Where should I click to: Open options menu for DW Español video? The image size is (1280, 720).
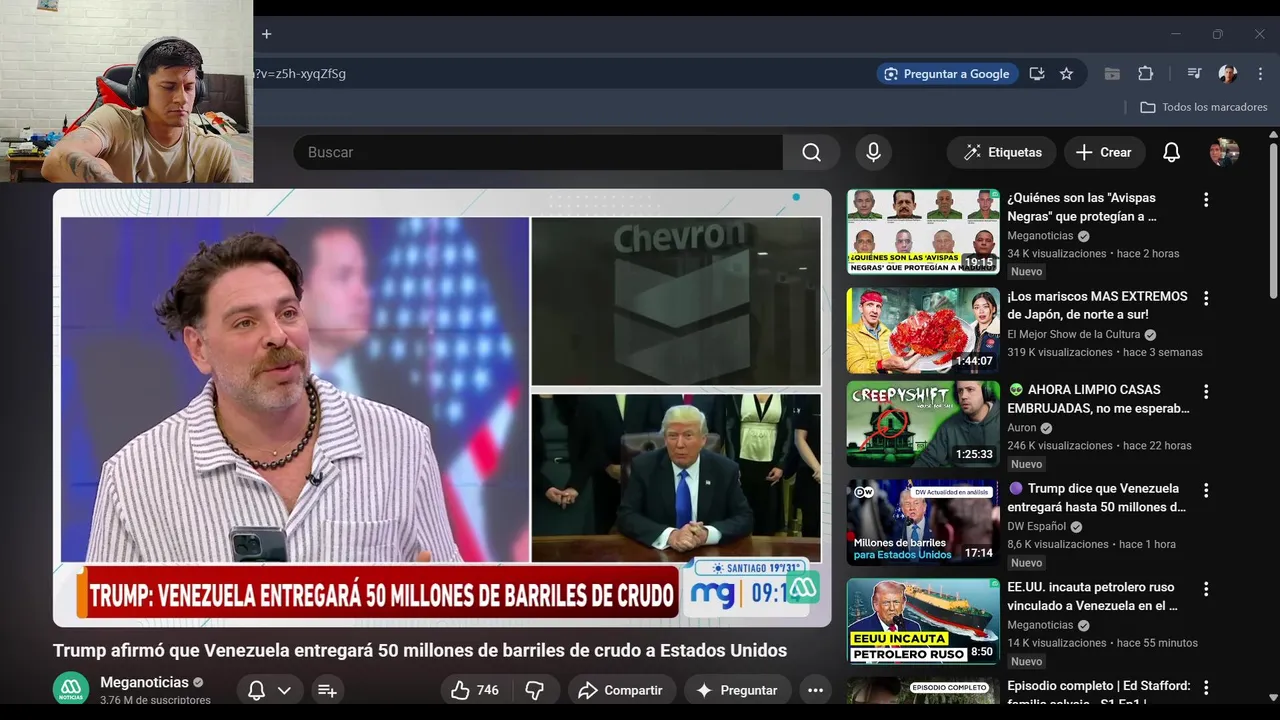[x=1205, y=490]
